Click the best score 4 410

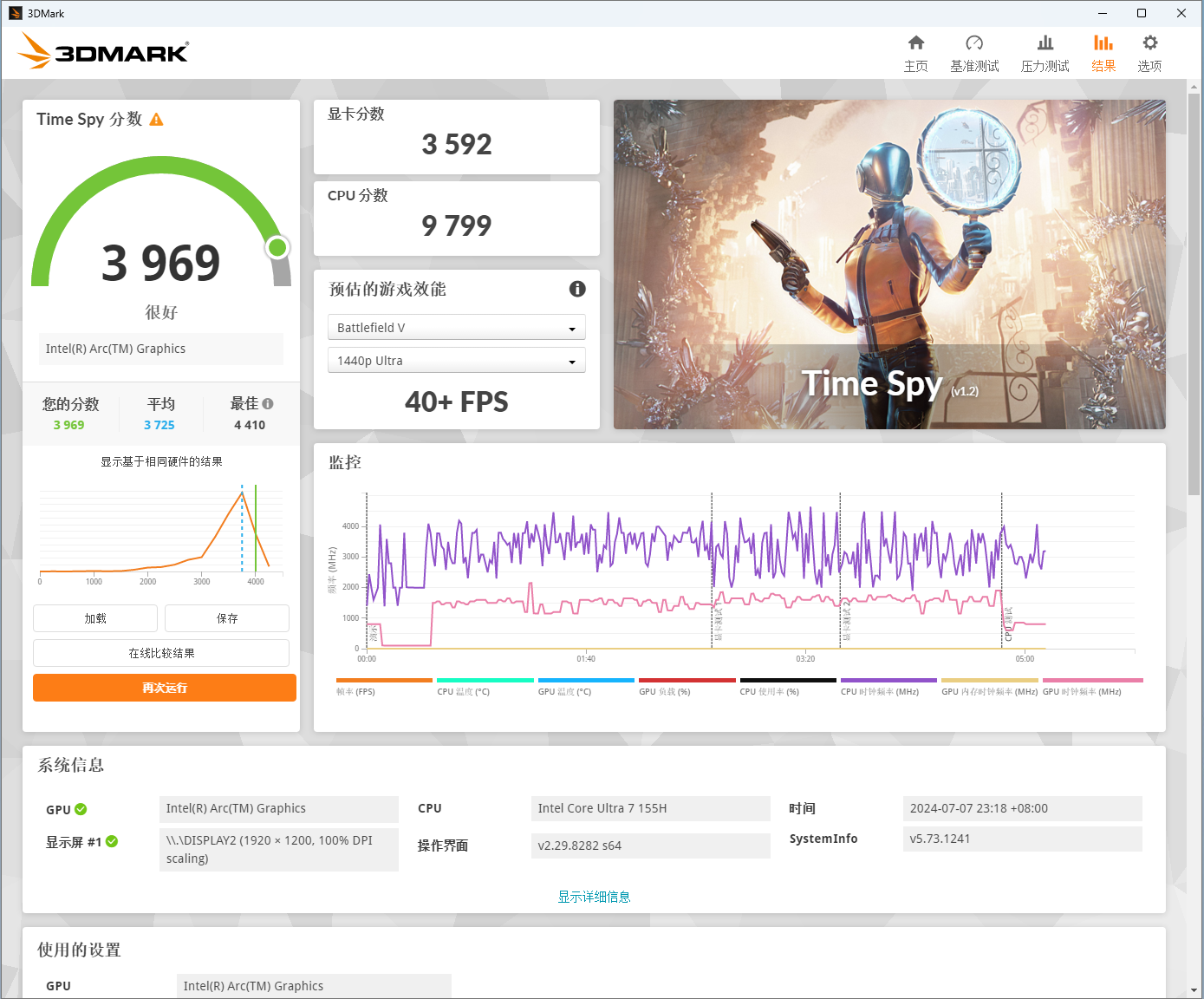[x=250, y=425]
